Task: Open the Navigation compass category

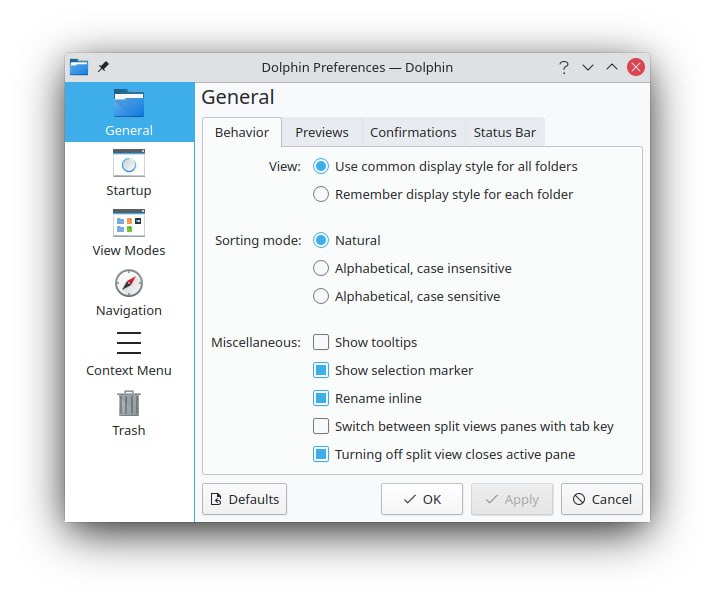Action: tap(129, 293)
